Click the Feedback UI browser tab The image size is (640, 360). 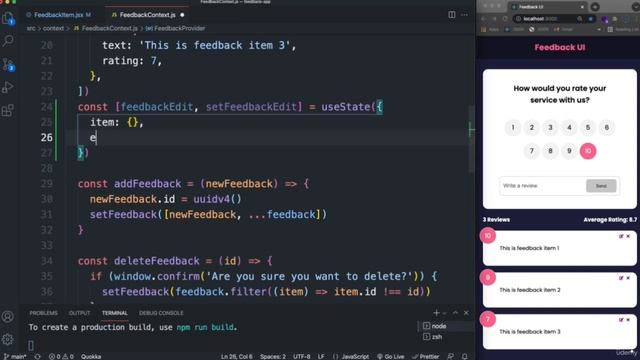pos(547,7)
